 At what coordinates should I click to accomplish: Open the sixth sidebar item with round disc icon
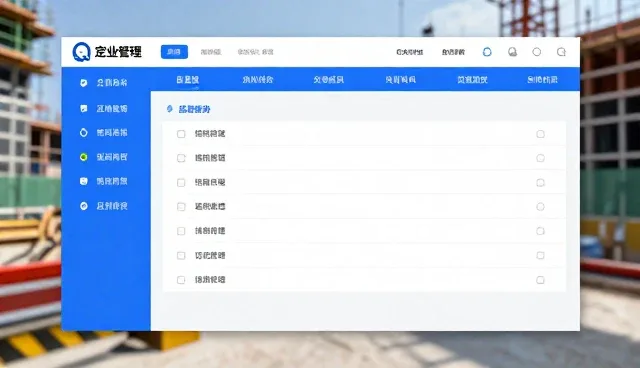click(104, 206)
